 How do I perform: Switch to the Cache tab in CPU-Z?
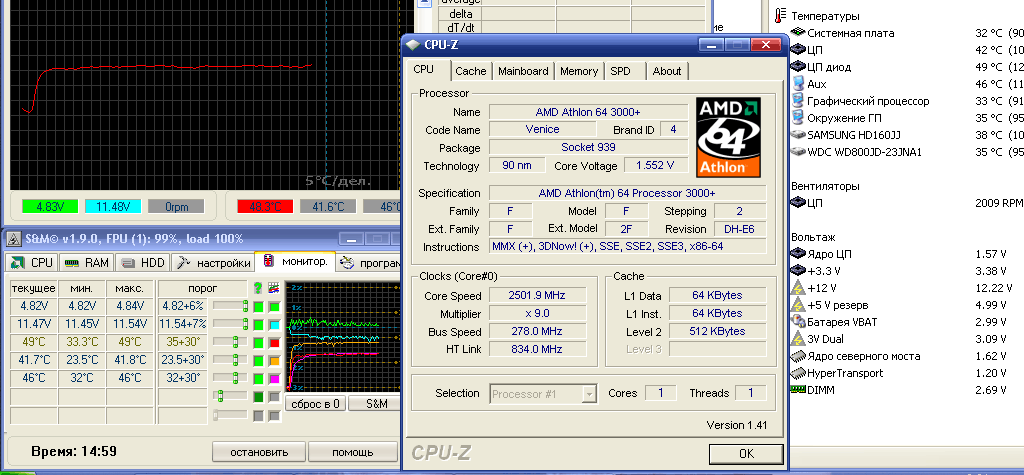[471, 71]
